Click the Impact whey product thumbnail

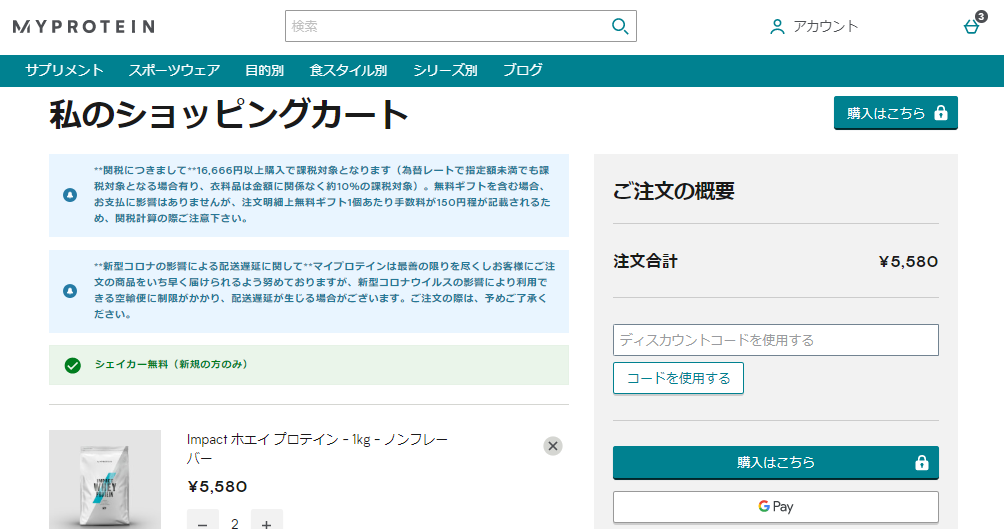[x=105, y=480]
